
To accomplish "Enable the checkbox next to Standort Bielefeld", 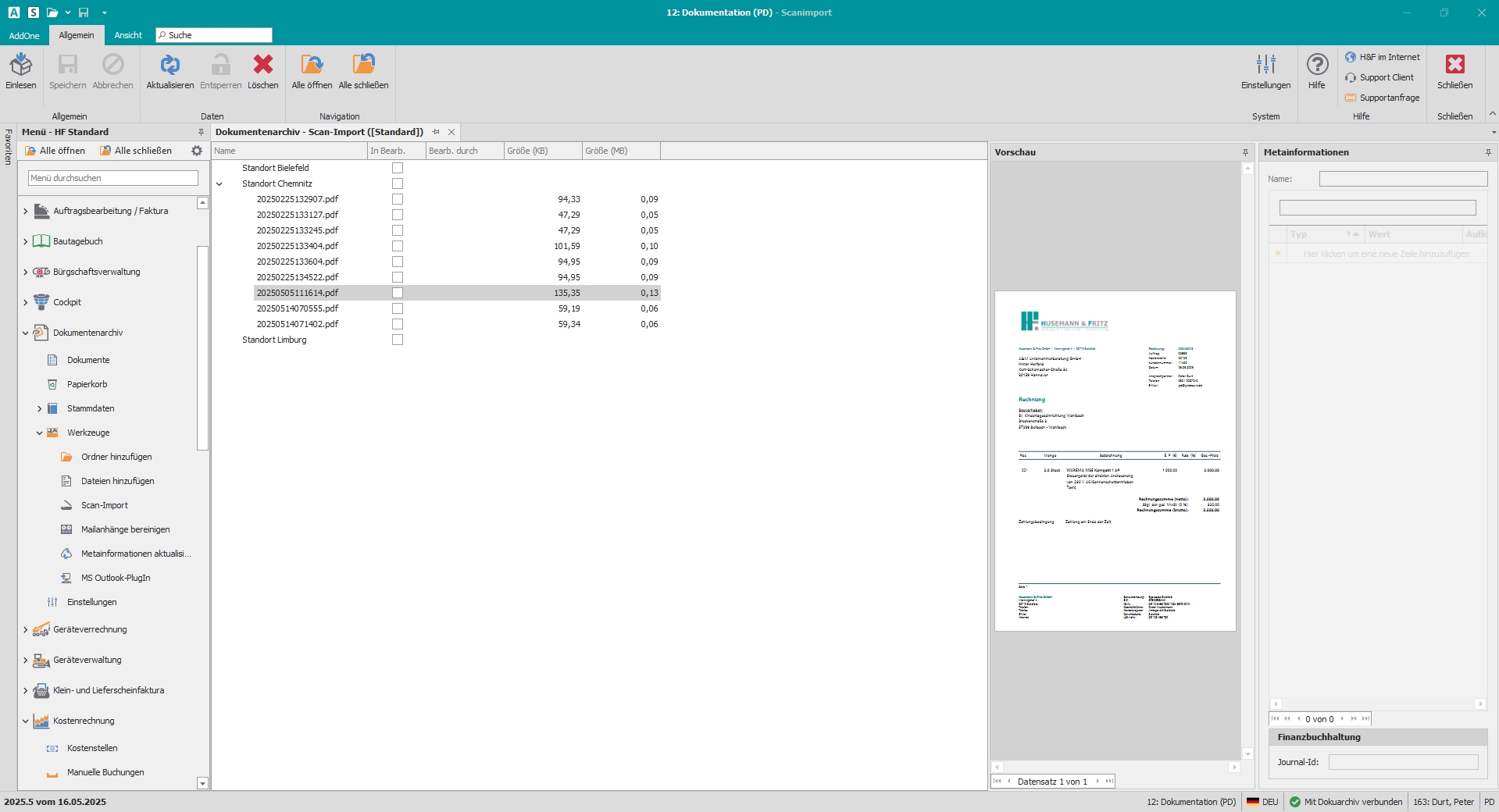I will (x=398, y=167).
